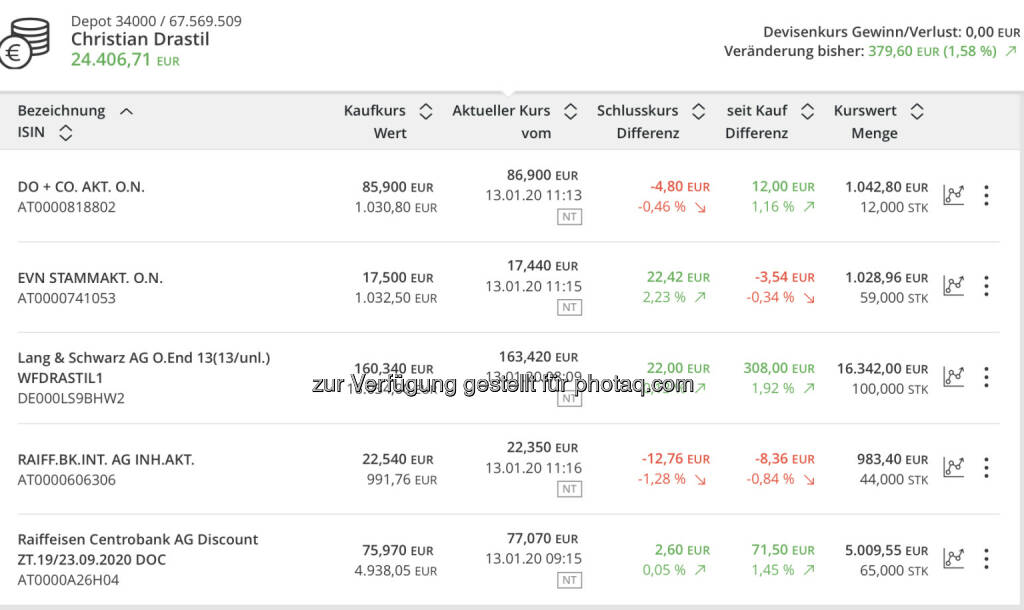Open three-dot menu for EVN STAMMAKT.

click(986, 286)
